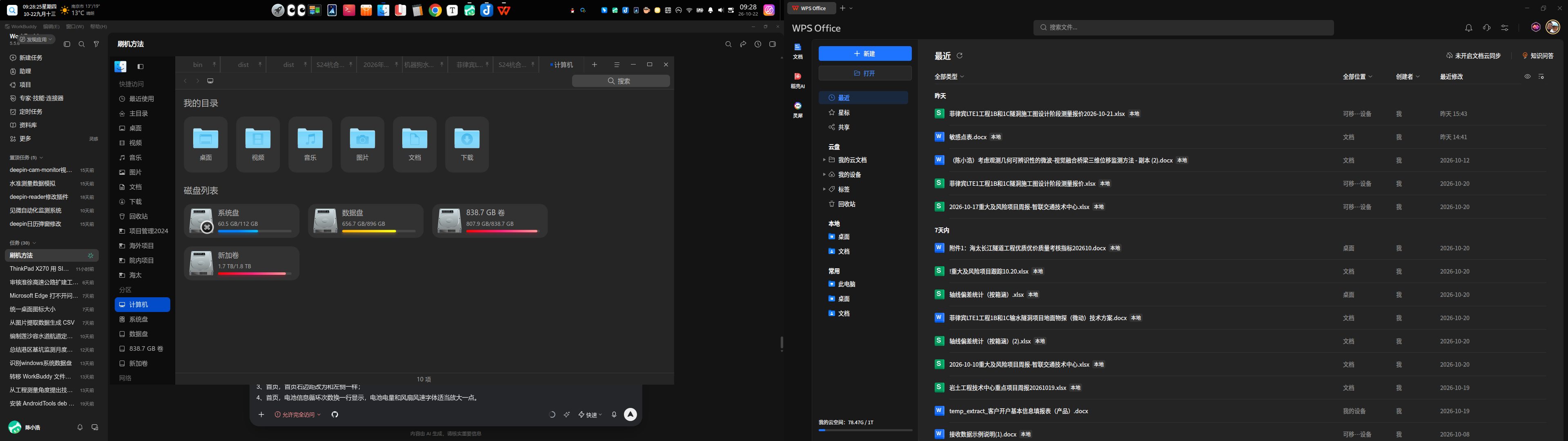Add attachment with the plus icon in chat

pyautogui.click(x=261, y=414)
